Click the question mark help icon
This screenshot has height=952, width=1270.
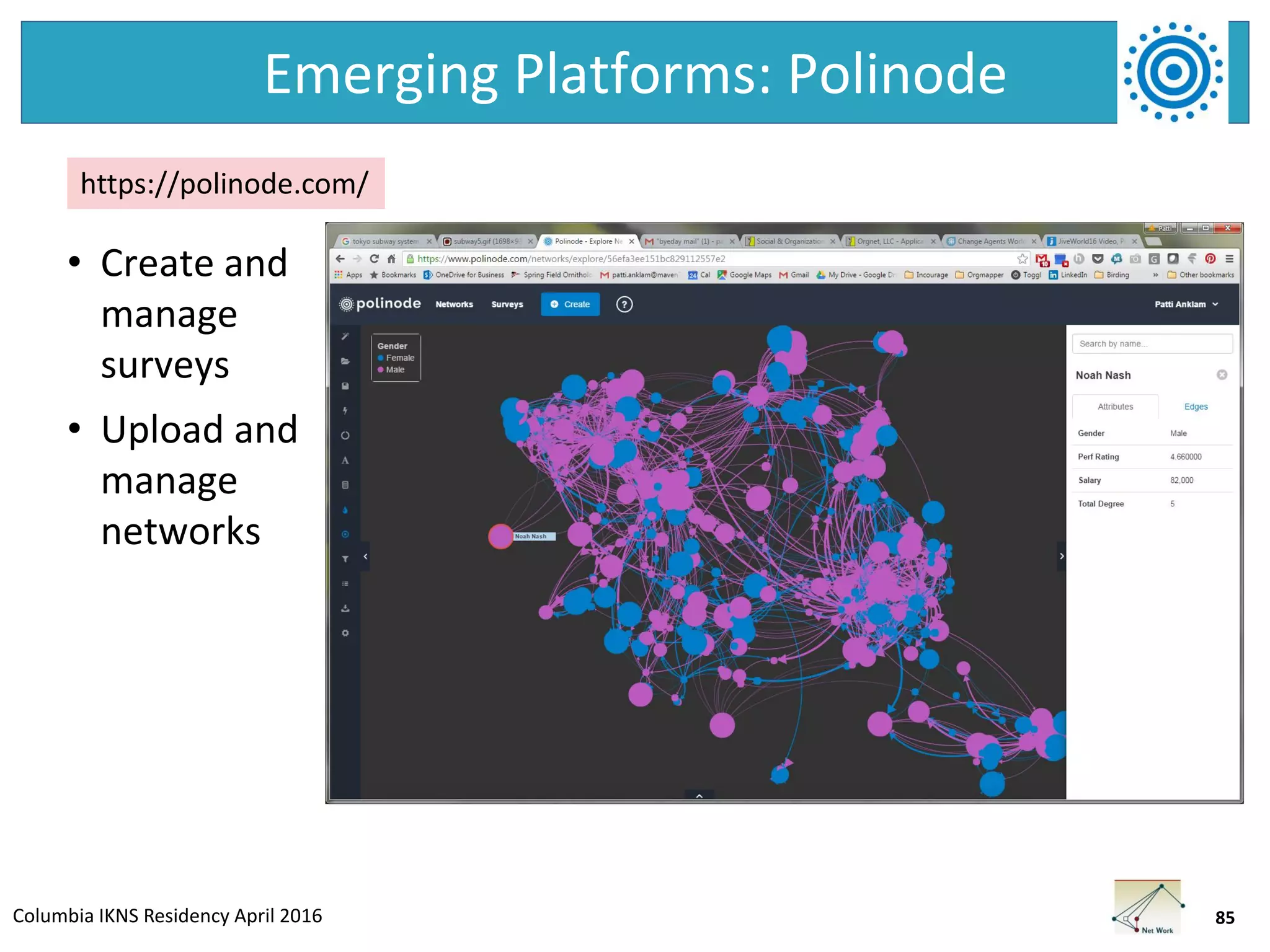pyautogui.click(x=624, y=304)
